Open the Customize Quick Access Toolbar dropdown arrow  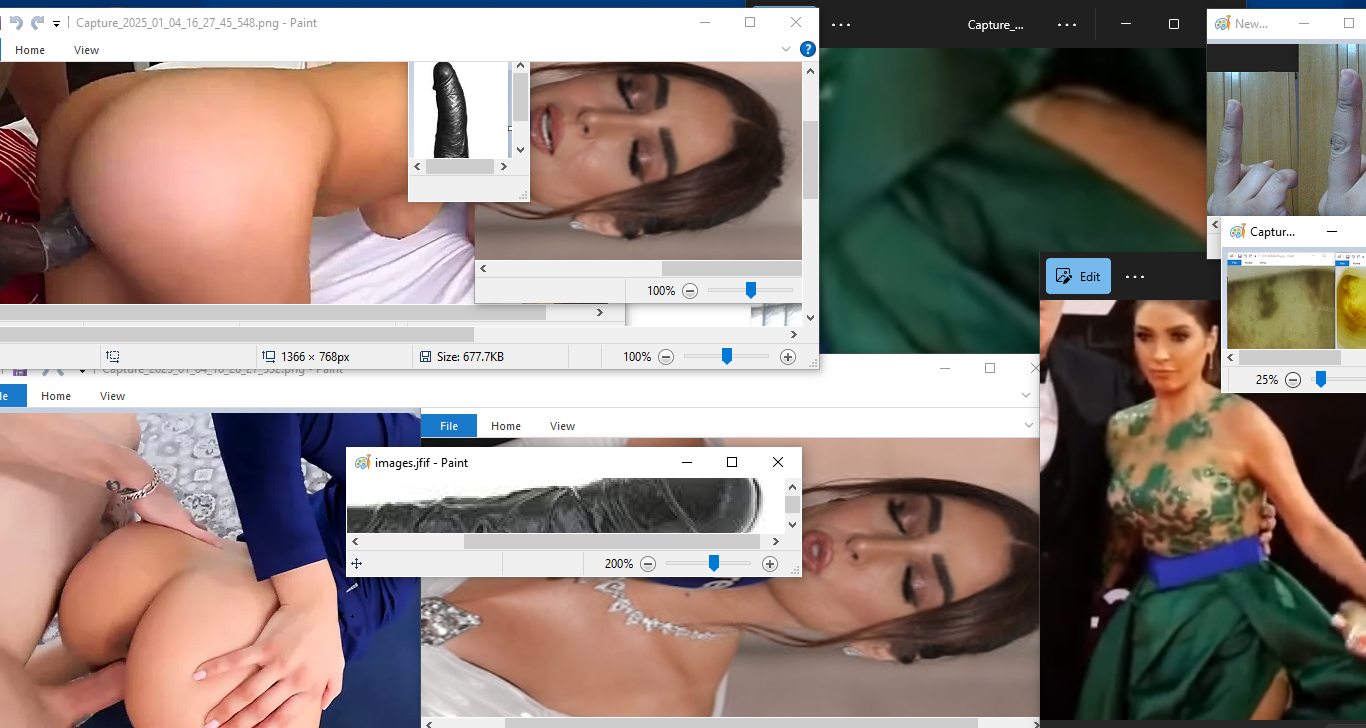57,23
